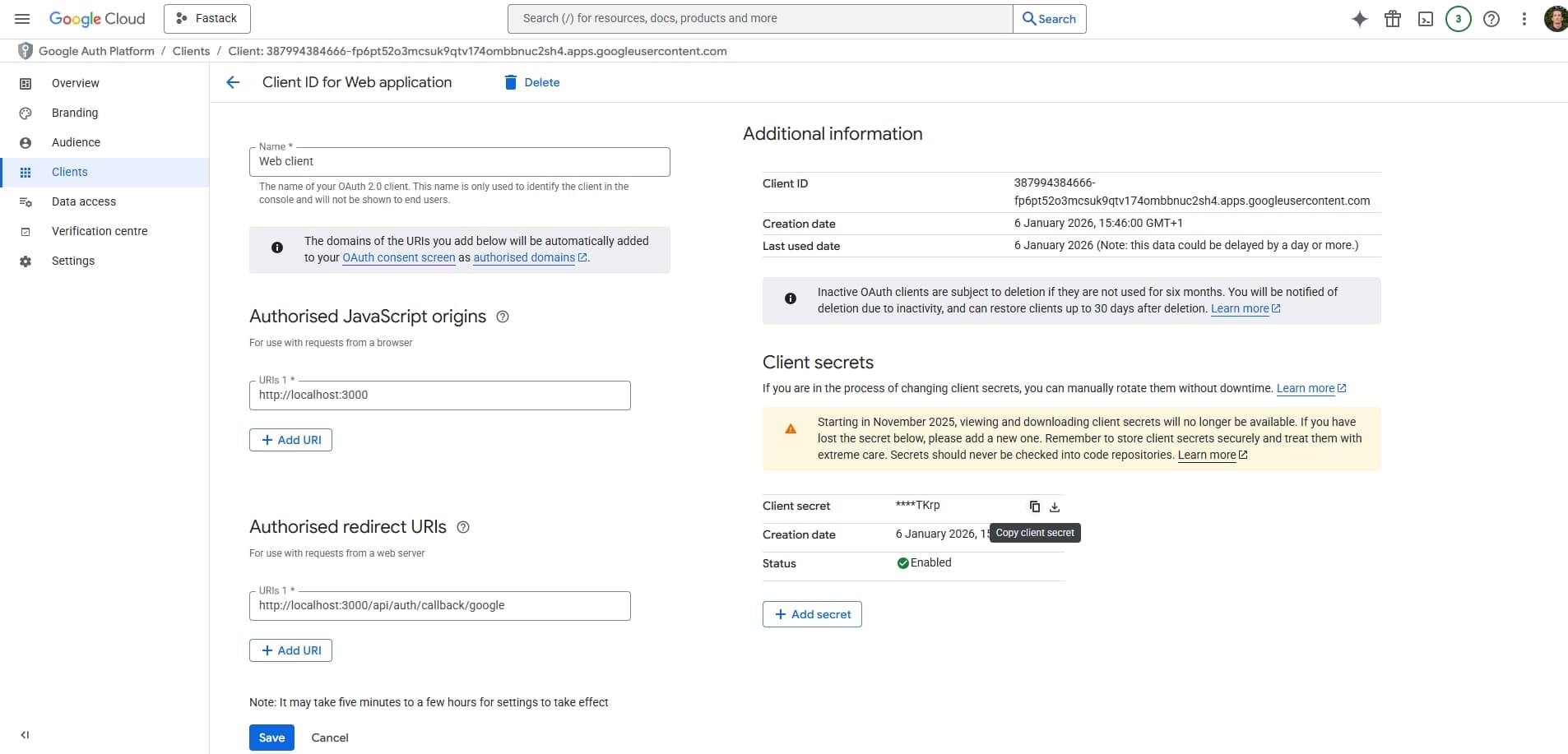1568x754 pixels.
Task: Open the Fastack project picker
Action: (207, 18)
